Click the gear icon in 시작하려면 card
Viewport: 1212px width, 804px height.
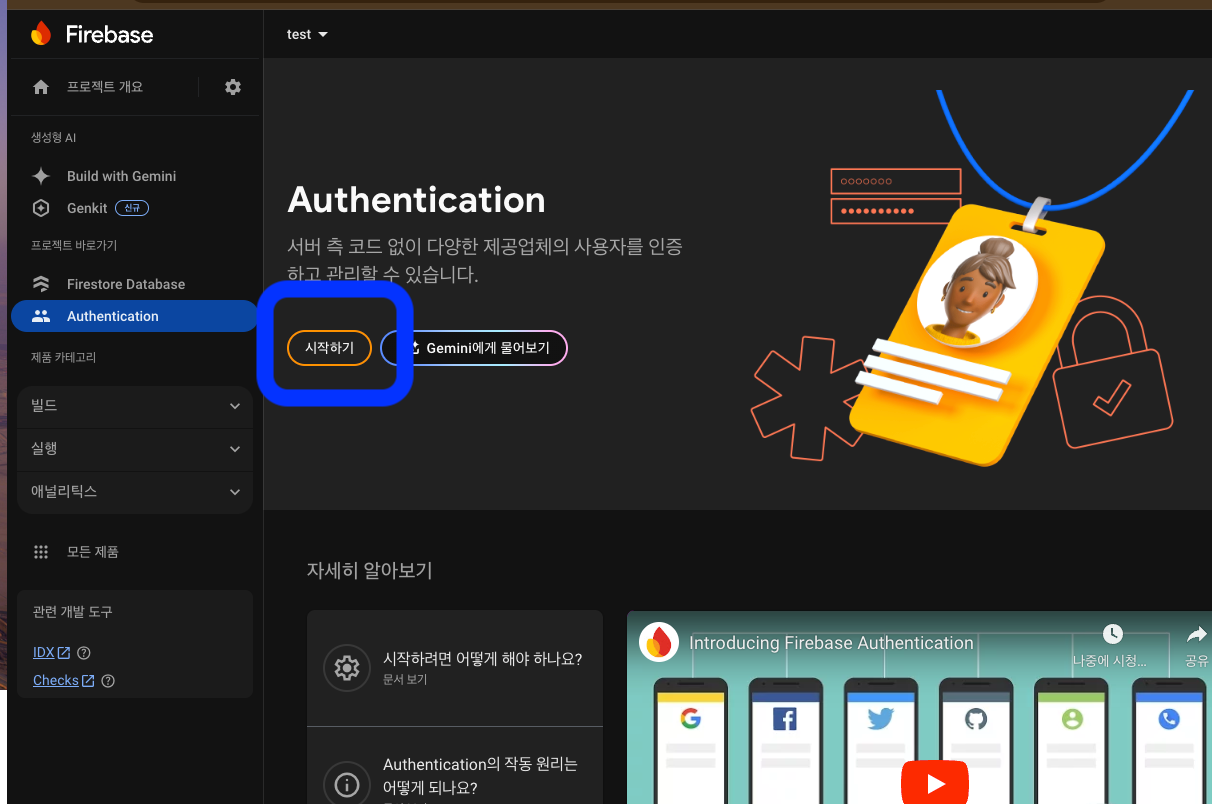coord(347,668)
